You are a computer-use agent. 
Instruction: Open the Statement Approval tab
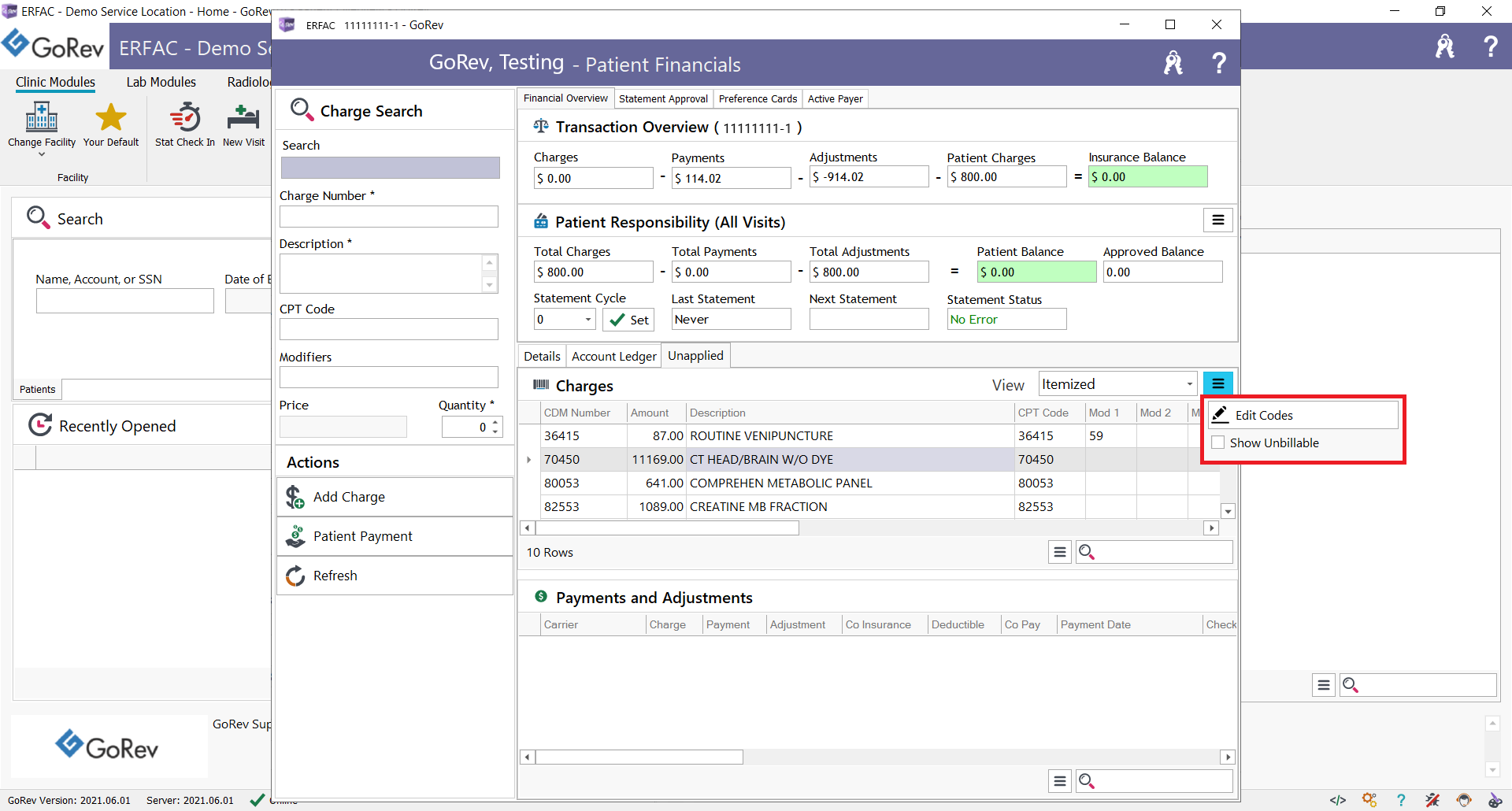coord(663,98)
